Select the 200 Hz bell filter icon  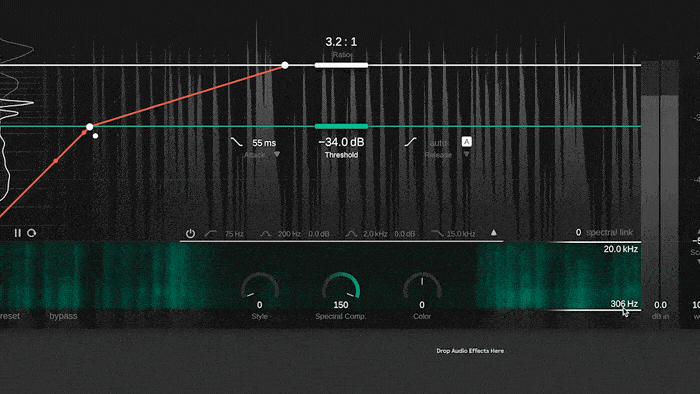point(266,233)
